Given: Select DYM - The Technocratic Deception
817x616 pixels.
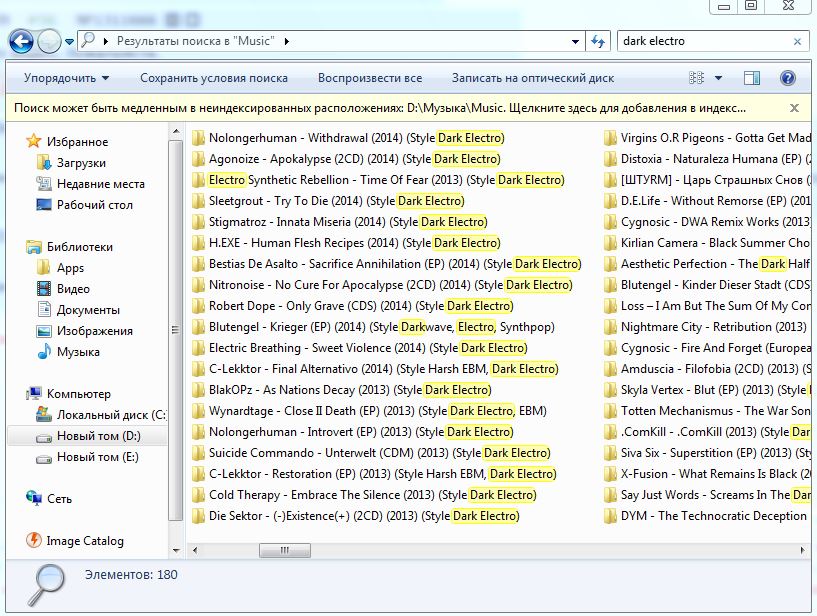Looking at the screenshot, I should click(x=705, y=516).
